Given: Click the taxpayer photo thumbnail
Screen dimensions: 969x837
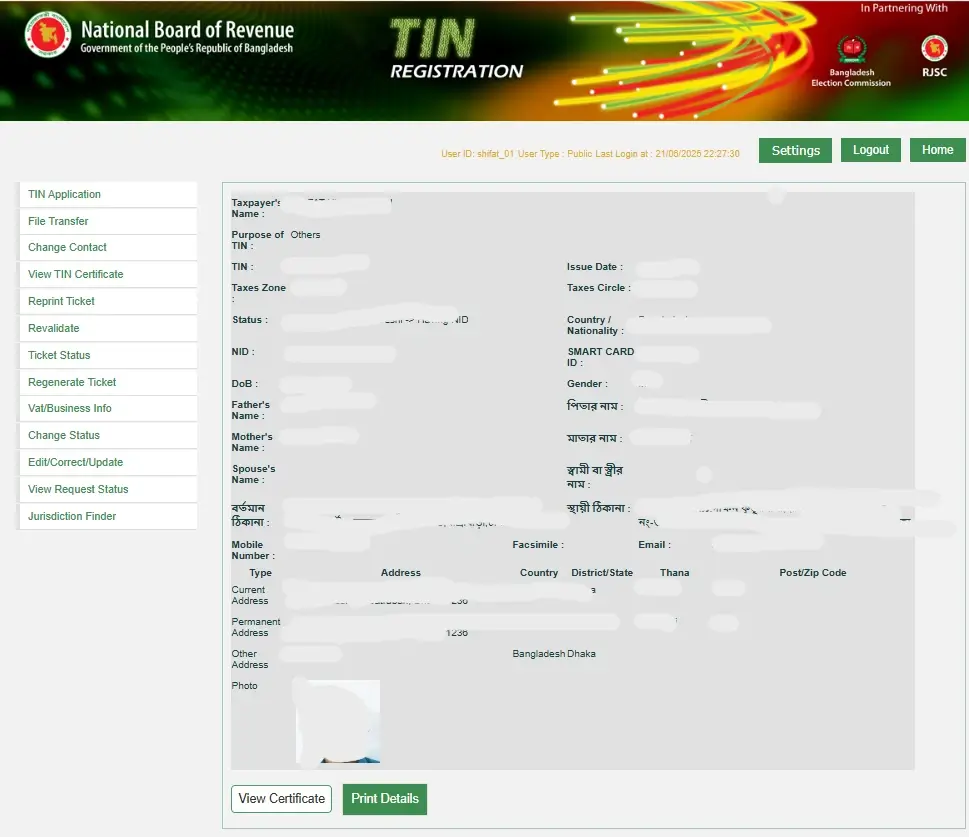Looking at the screenshot, I should point(338,721).
